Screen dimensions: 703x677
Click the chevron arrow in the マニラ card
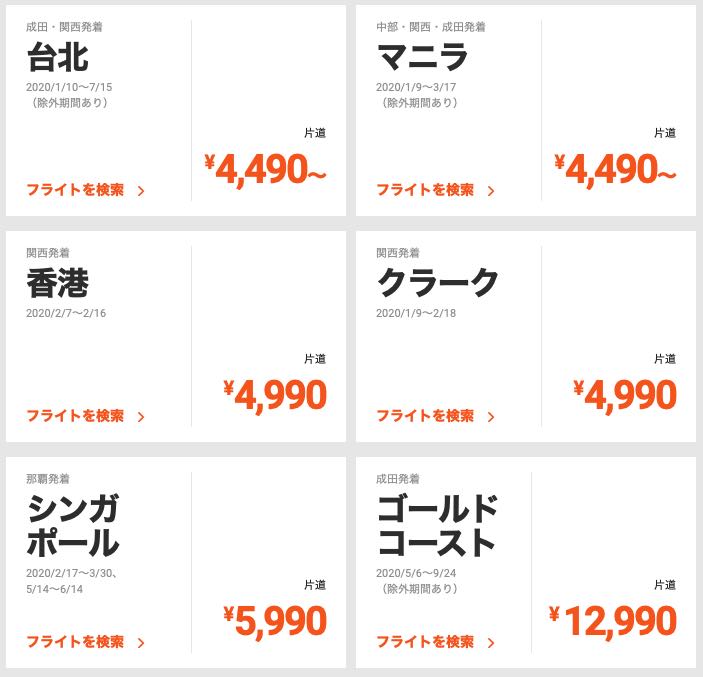(491, 191)
